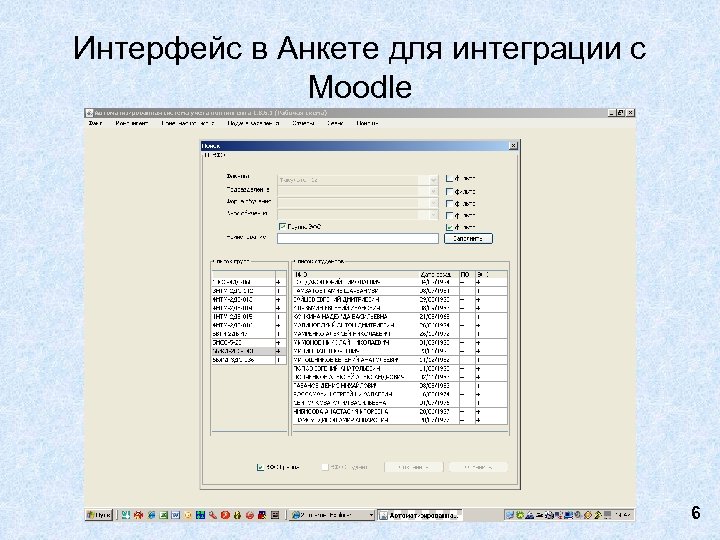Image resolution: width=720 pixels, height=540 pixels.
Task: Click the red bug icon in quick launch
Action: point(138,515)
